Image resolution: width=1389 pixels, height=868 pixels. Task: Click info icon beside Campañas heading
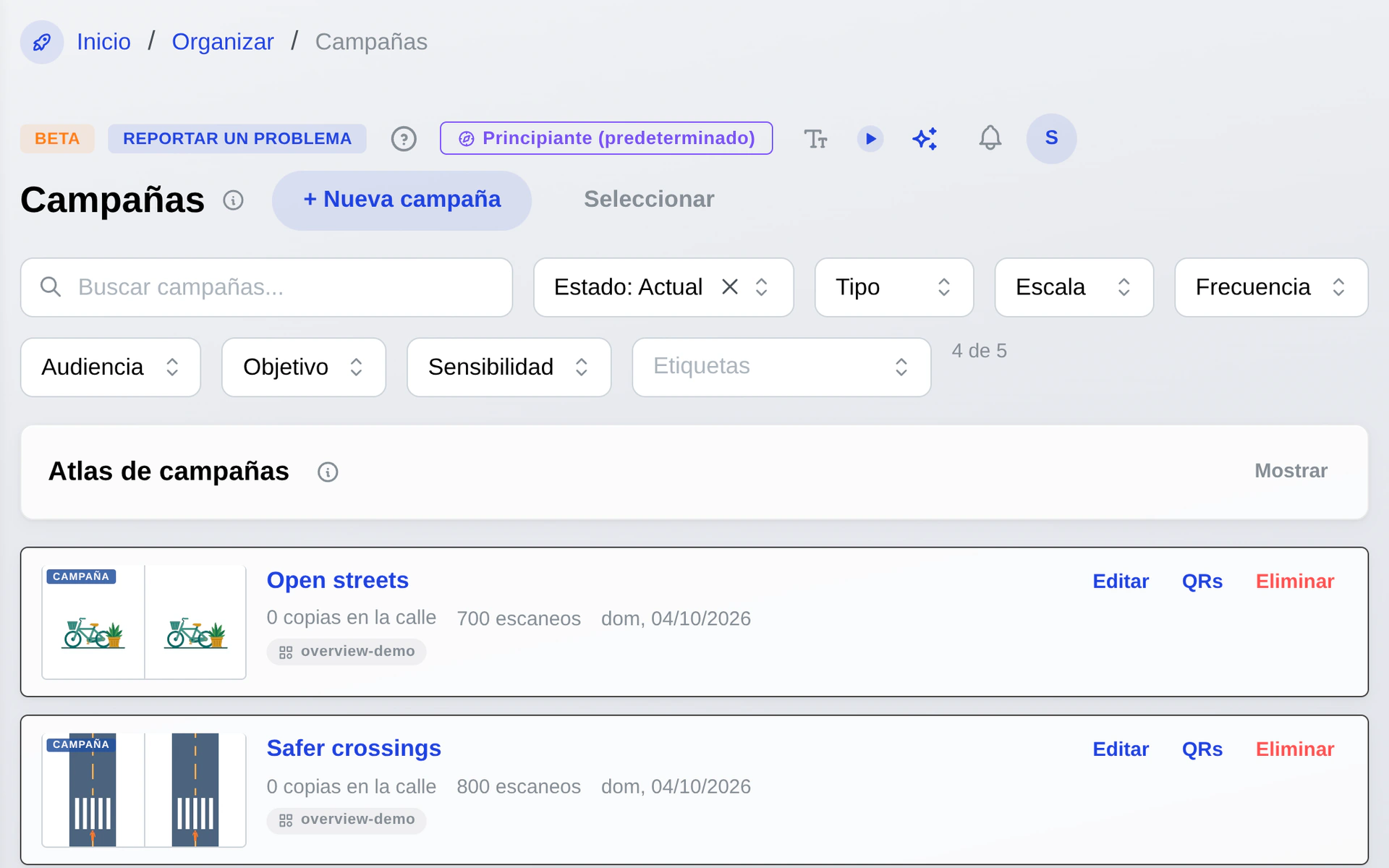pos(233,200)
